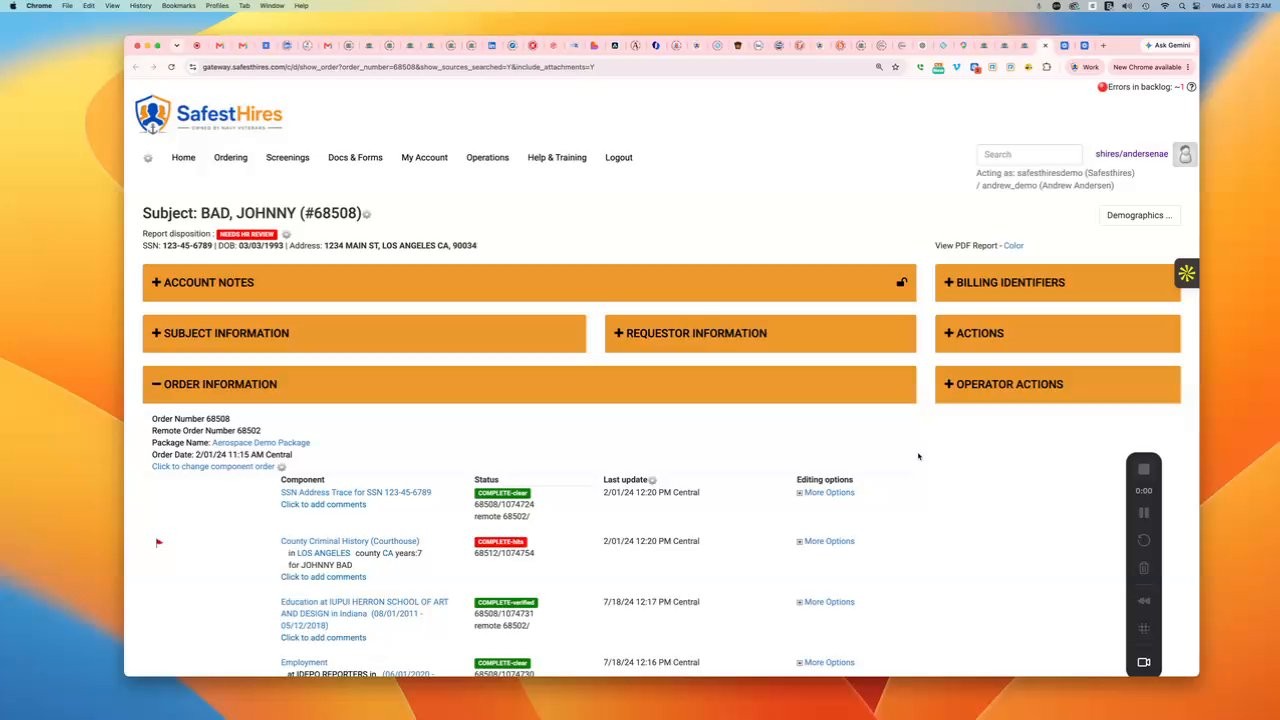Expand More Options for SSN Address Trace
Image resolution: width=1280 pixels, height=720 pixels.
[825, 493]
